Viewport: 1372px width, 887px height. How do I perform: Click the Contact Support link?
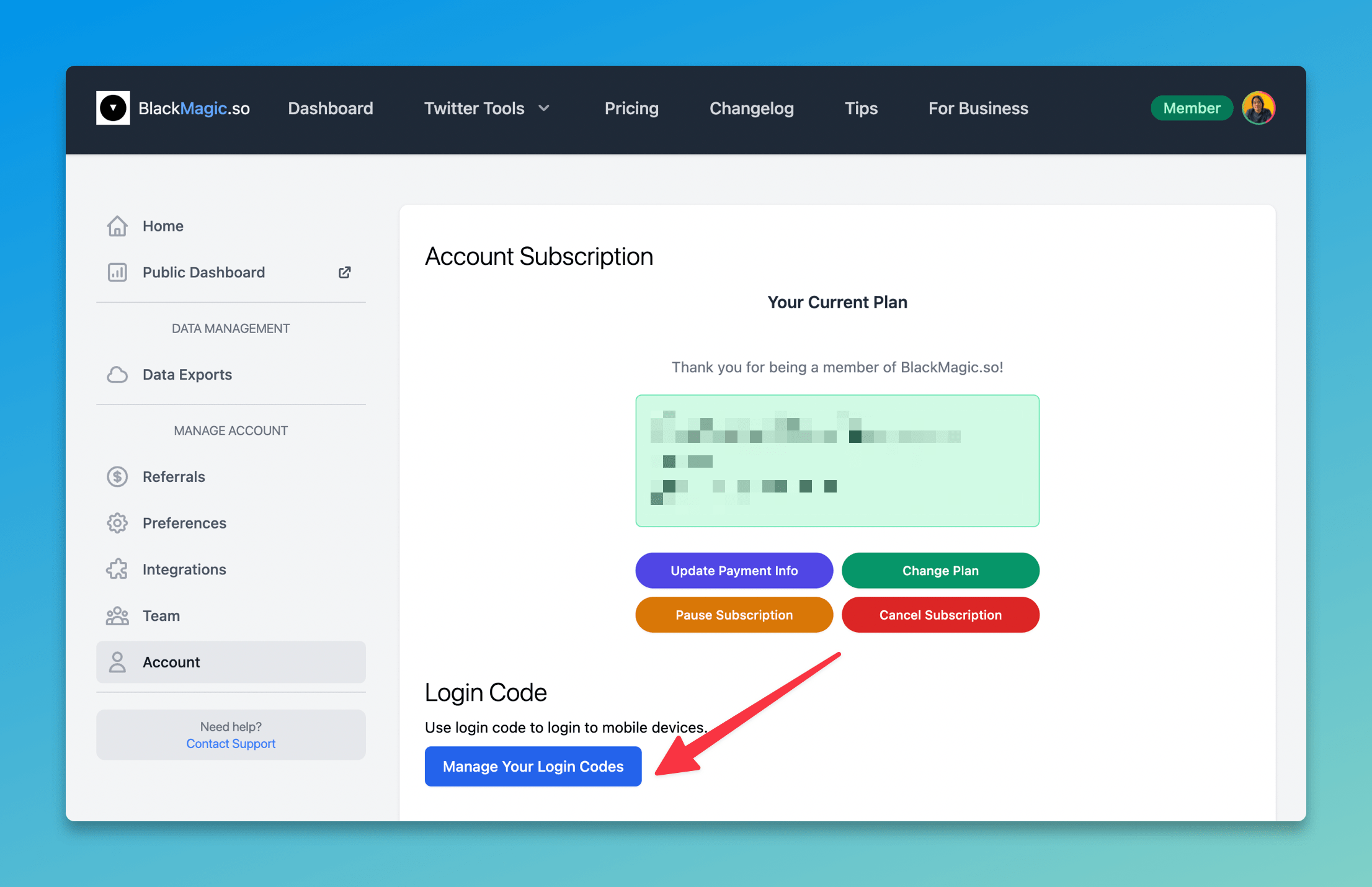231,744
